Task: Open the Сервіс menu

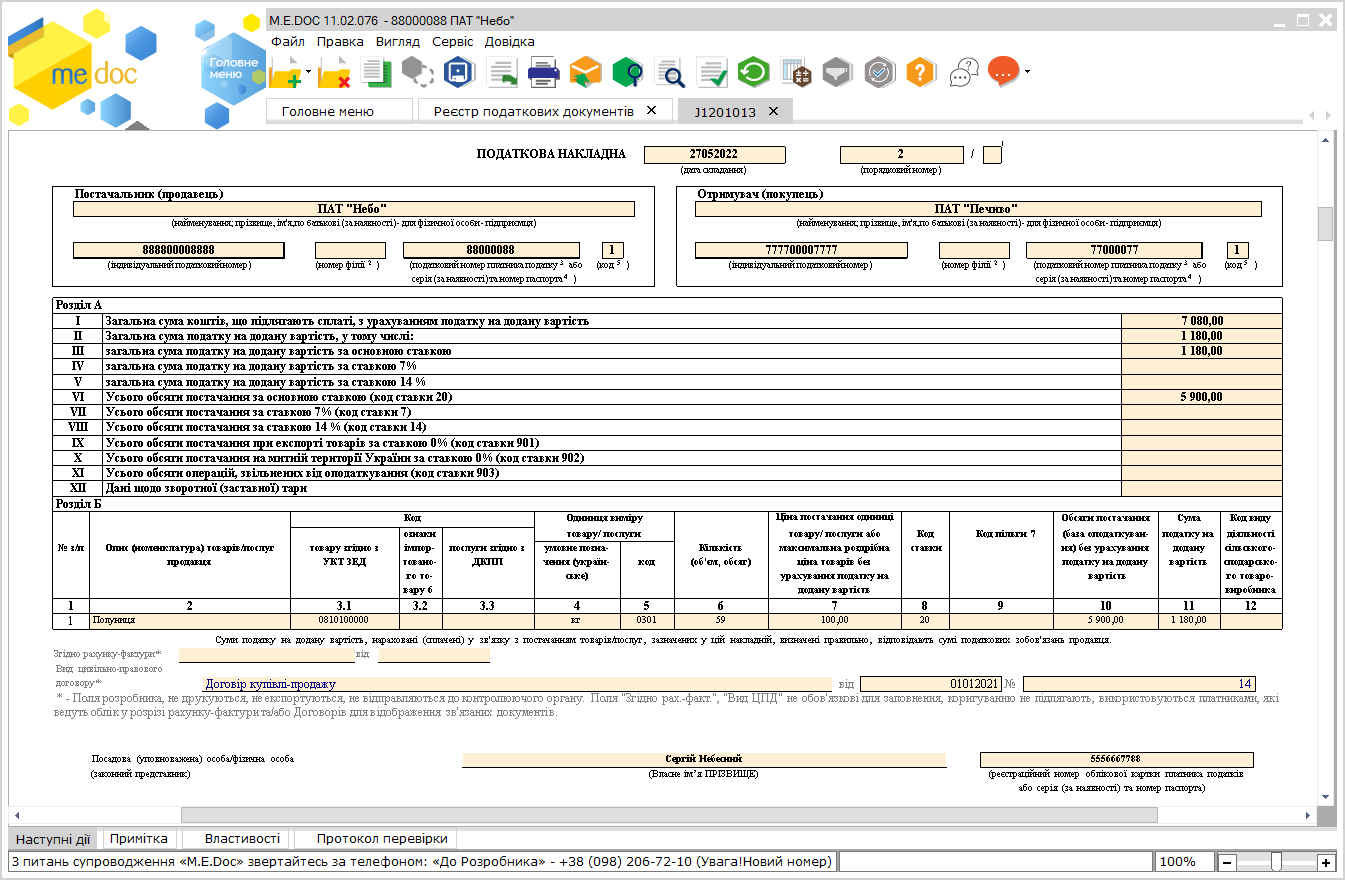Action: [453, 42]
